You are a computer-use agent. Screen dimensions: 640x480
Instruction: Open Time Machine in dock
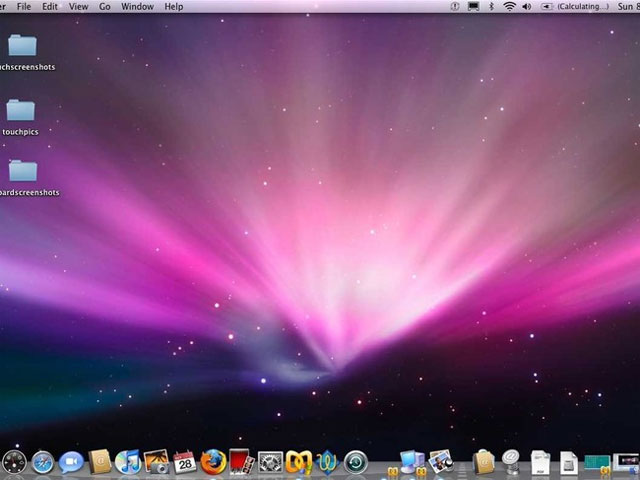pos(356,462)
